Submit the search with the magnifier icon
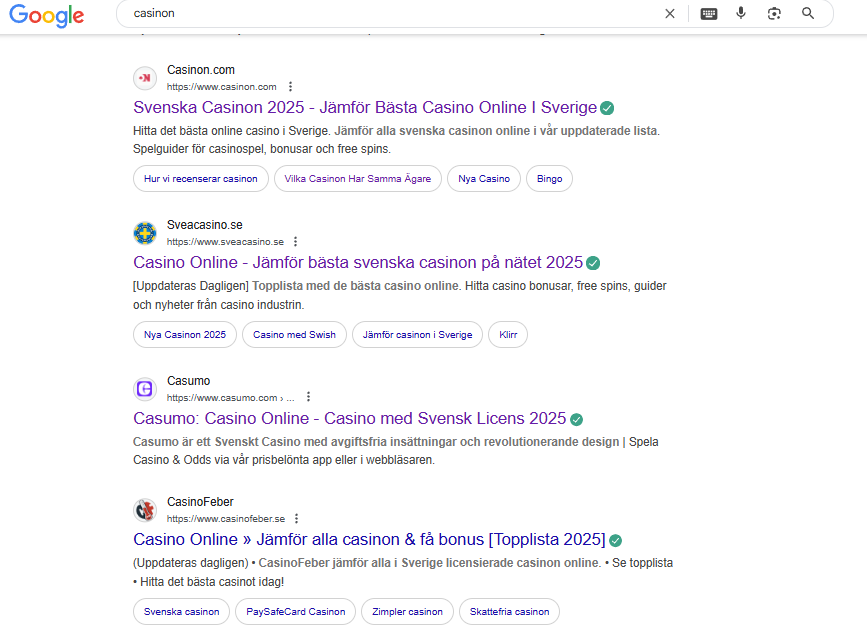The image size is (867, 632). [808, 13]
